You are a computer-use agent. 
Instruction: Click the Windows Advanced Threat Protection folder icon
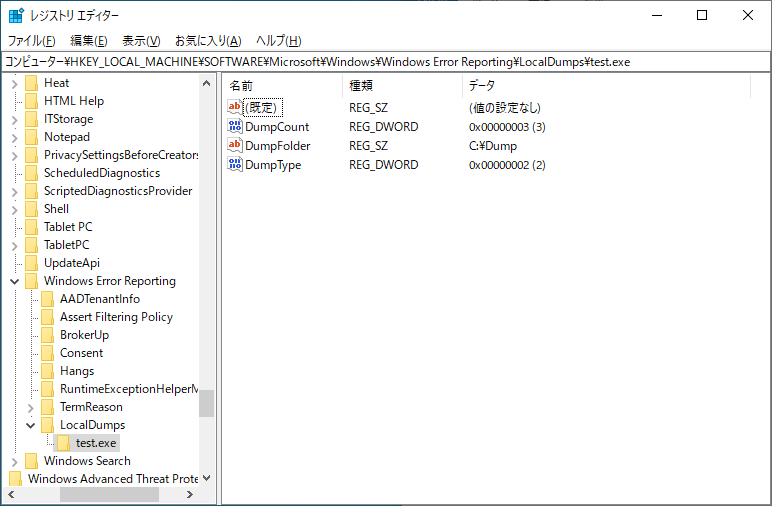click(15, 479)
